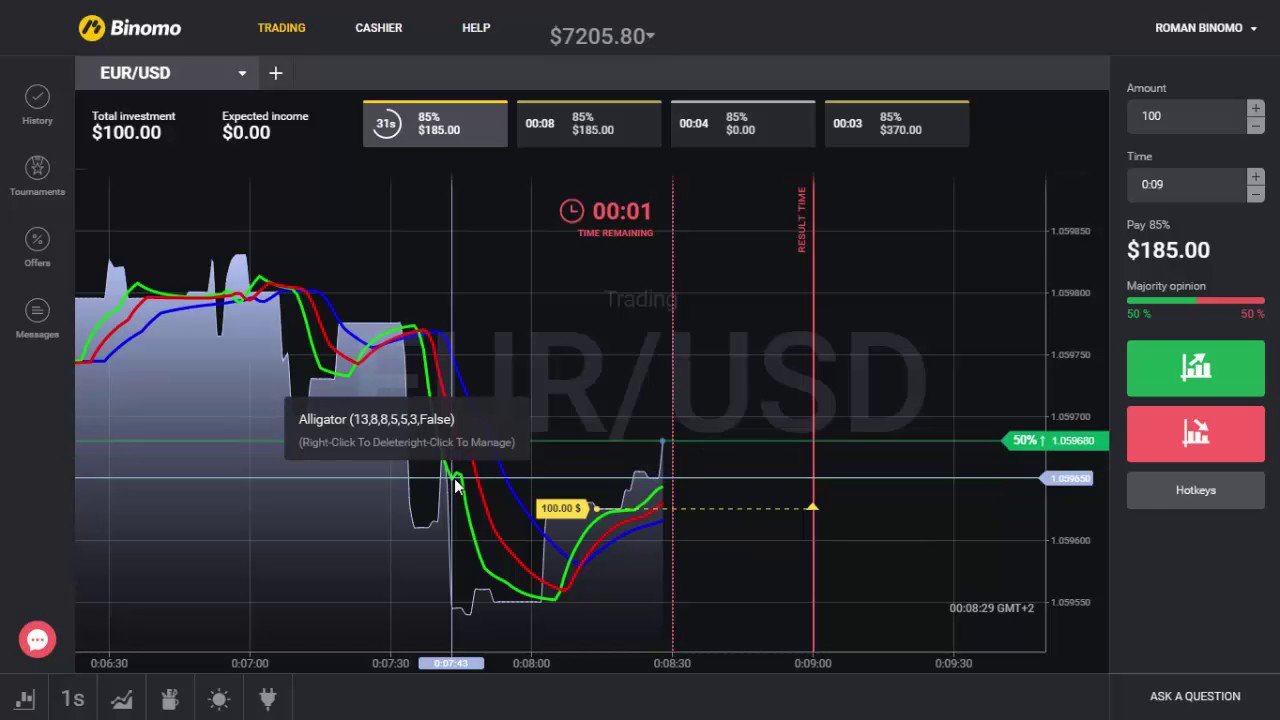Viewport: 1280px width, 720px height.
Task: Focus the Amount input showing 100
Action: (1186, 116)
